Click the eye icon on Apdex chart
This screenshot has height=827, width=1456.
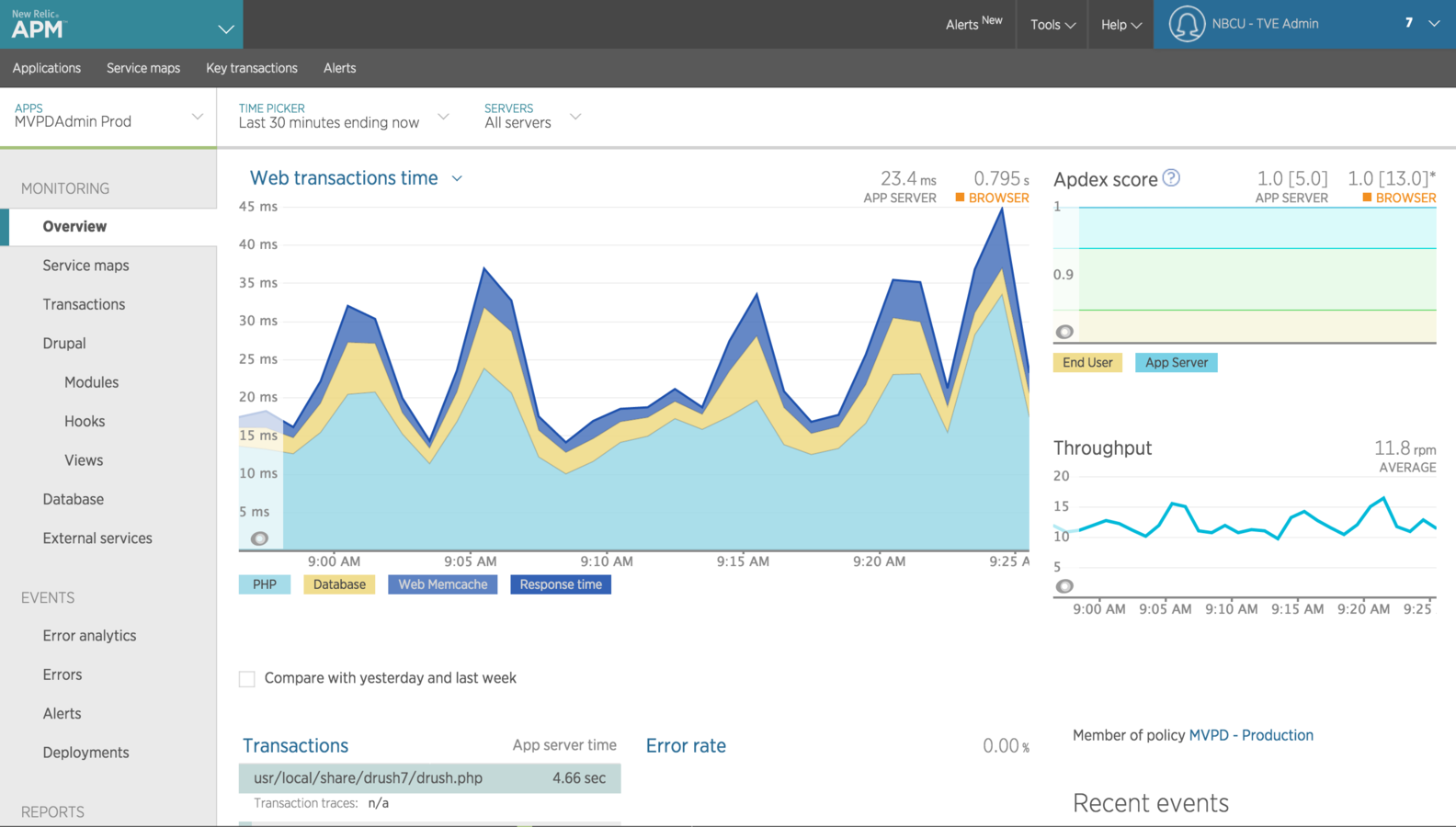coord(1064,332)
